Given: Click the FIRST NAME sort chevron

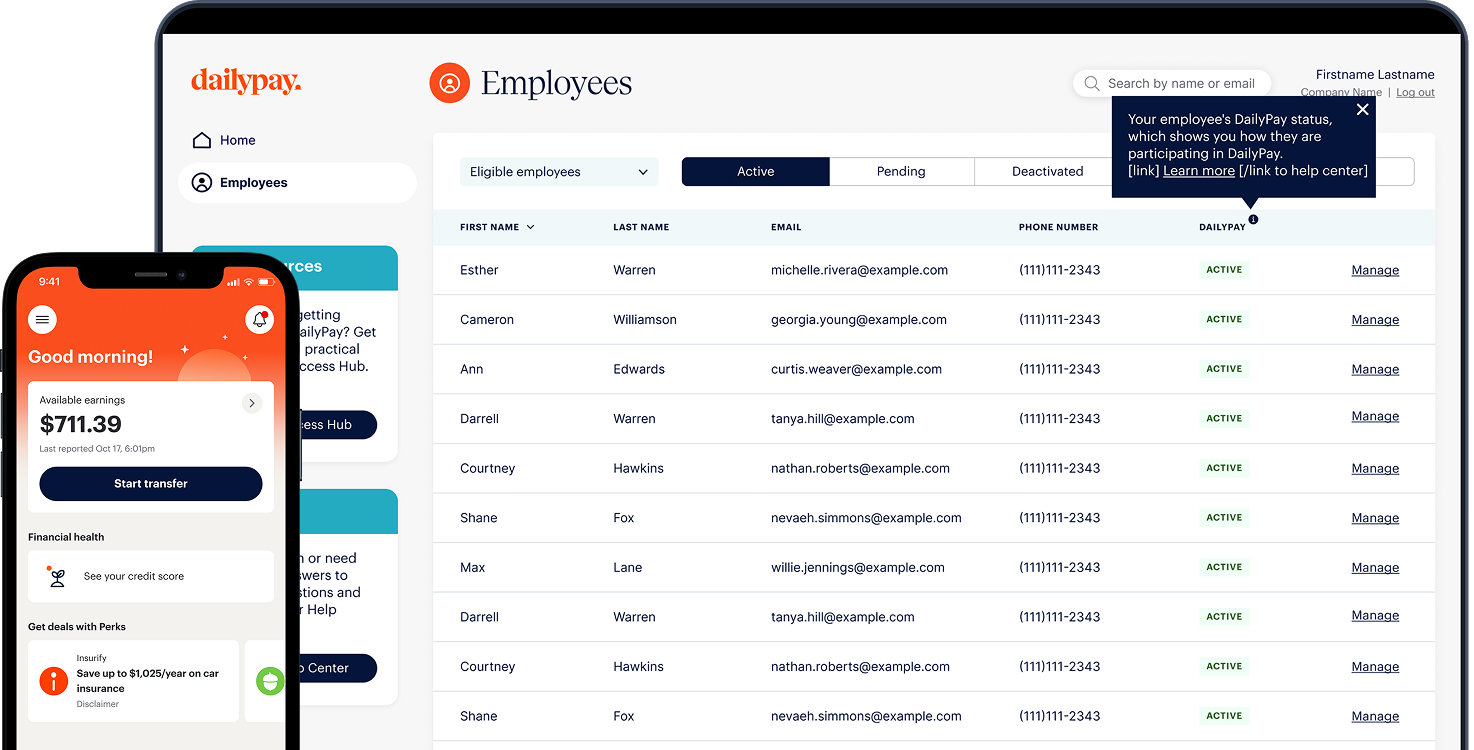Looking at the screenshot, I should (530, 227).
